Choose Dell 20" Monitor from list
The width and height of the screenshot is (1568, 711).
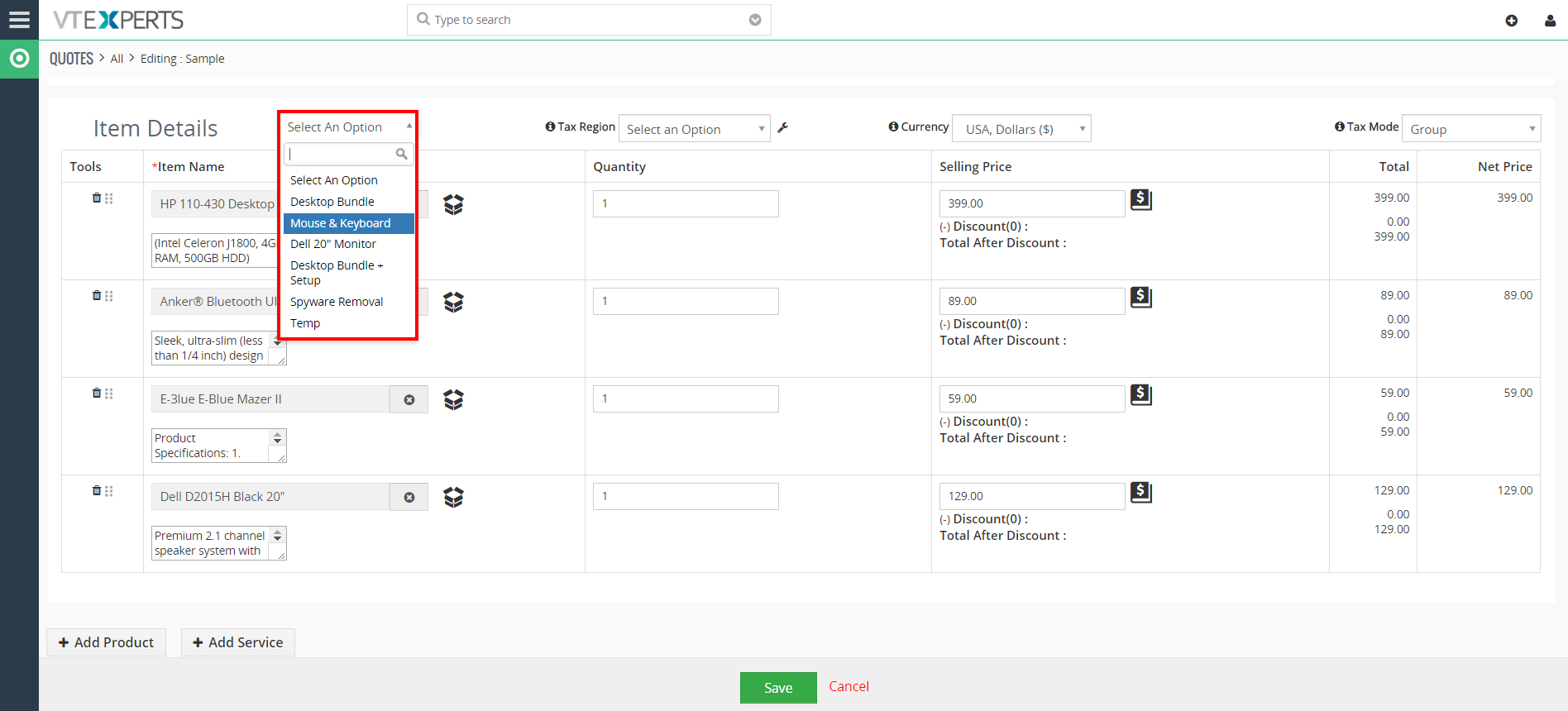[348, 244]
